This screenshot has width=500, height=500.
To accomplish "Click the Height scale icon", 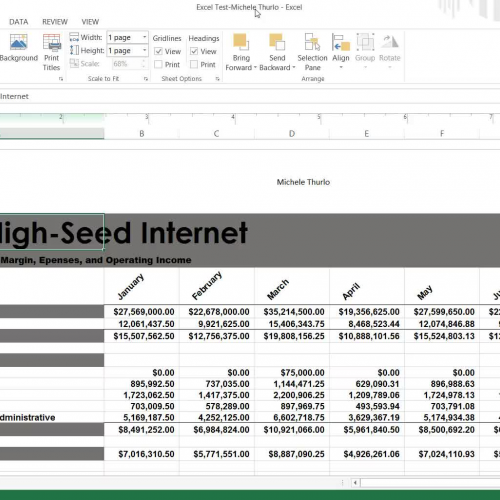I will 74,50.
